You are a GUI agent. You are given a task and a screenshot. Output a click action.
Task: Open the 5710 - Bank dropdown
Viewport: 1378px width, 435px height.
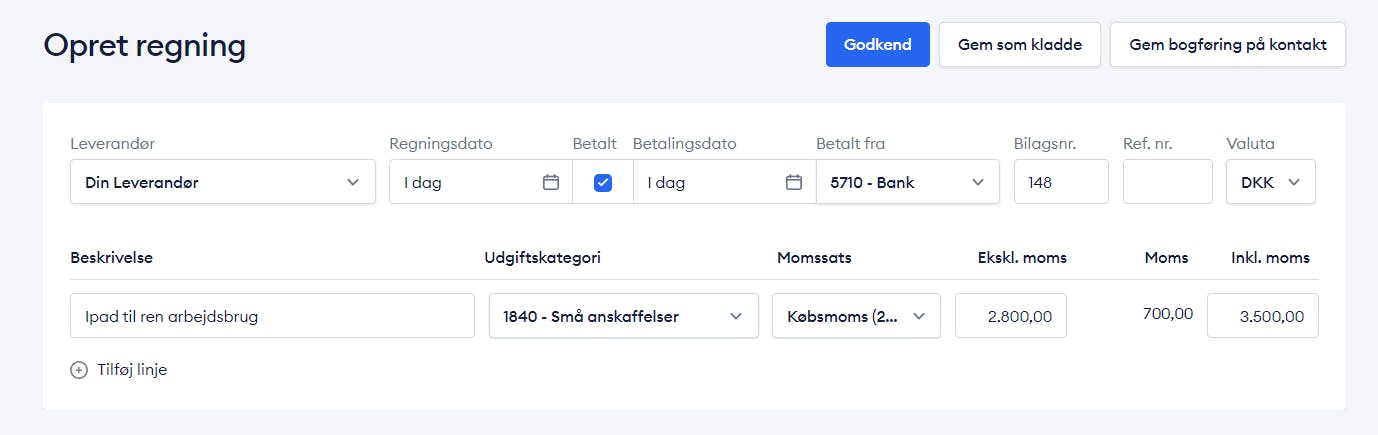coord(908,182)
